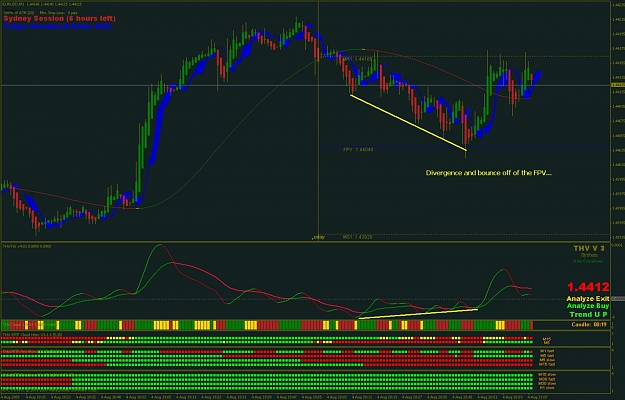Viewport: 625px width, 400px height.
Task: Click the EURUSD,M1 chart title text
Action: (x=42, y=4)
